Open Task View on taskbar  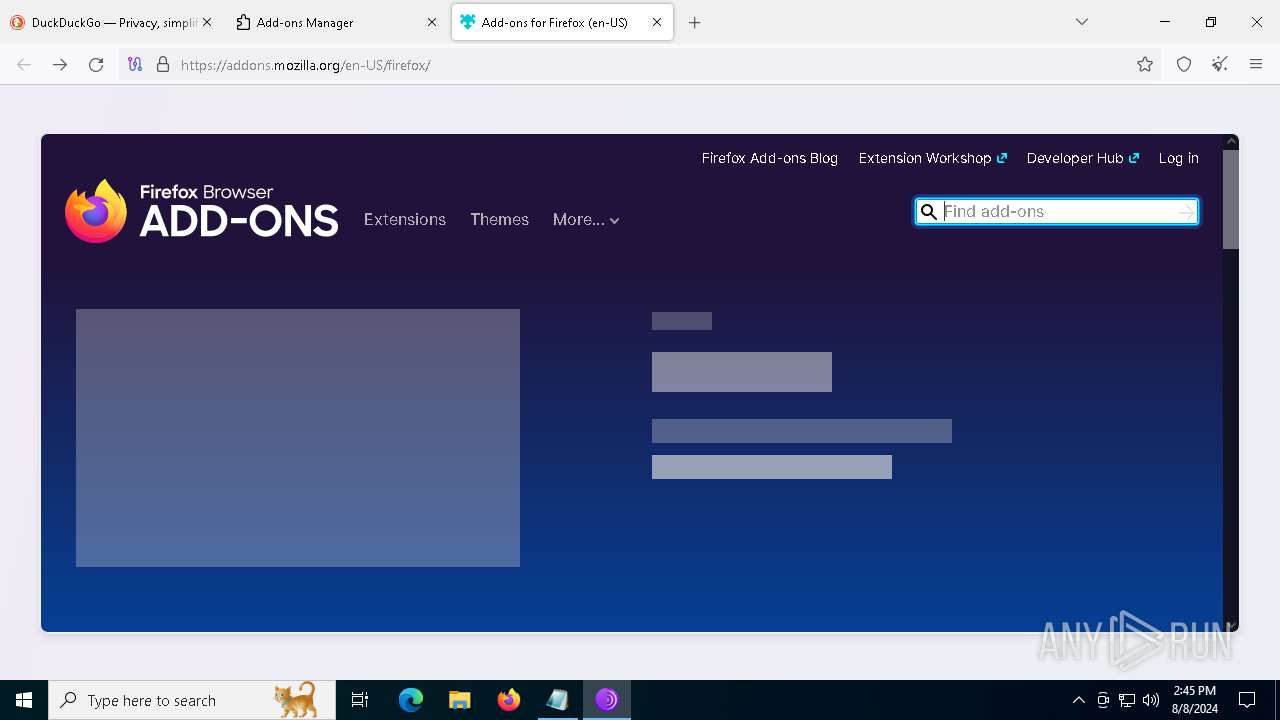360,700
